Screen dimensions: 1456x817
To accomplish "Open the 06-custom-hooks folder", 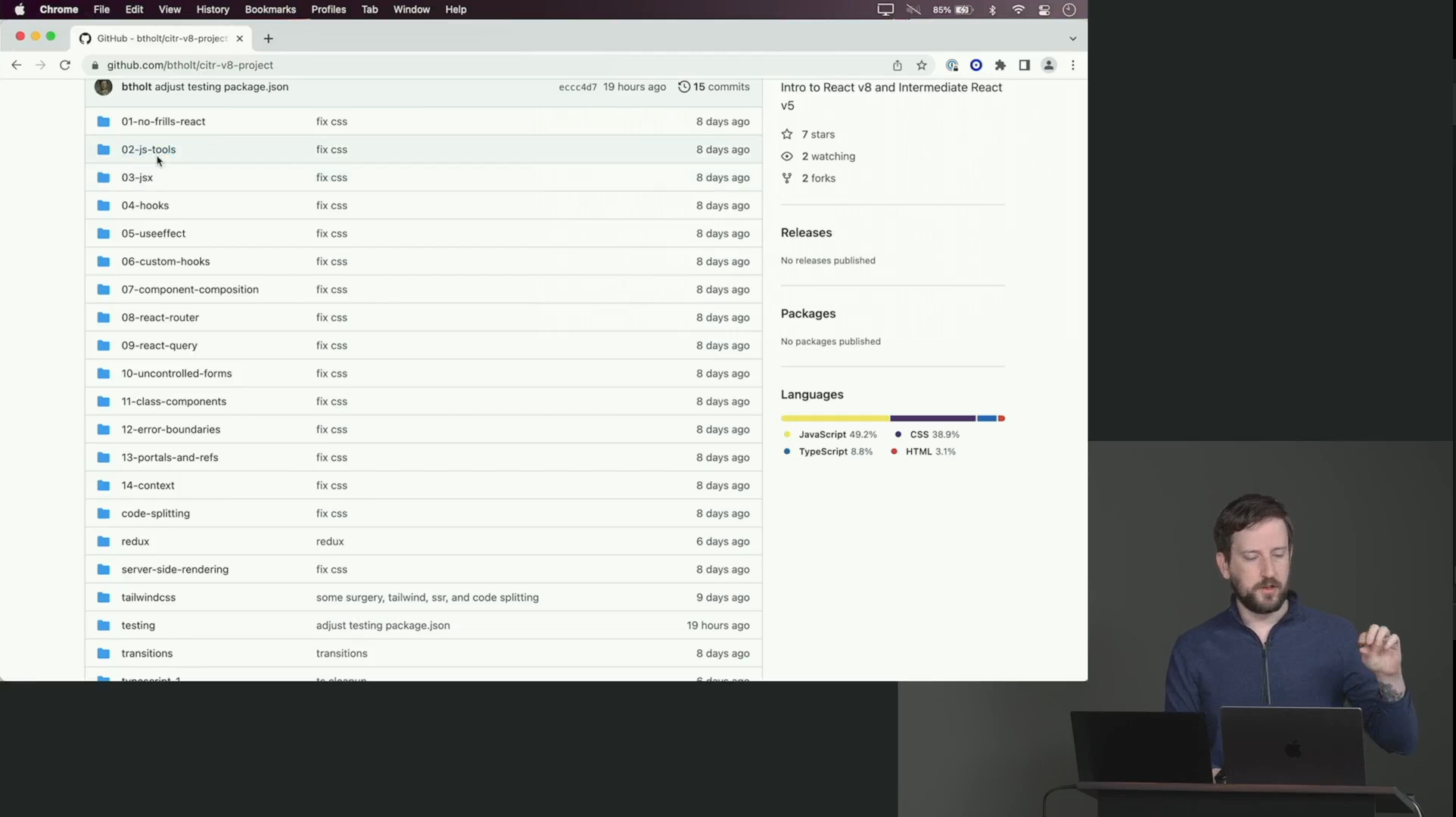I will [166, 261].
